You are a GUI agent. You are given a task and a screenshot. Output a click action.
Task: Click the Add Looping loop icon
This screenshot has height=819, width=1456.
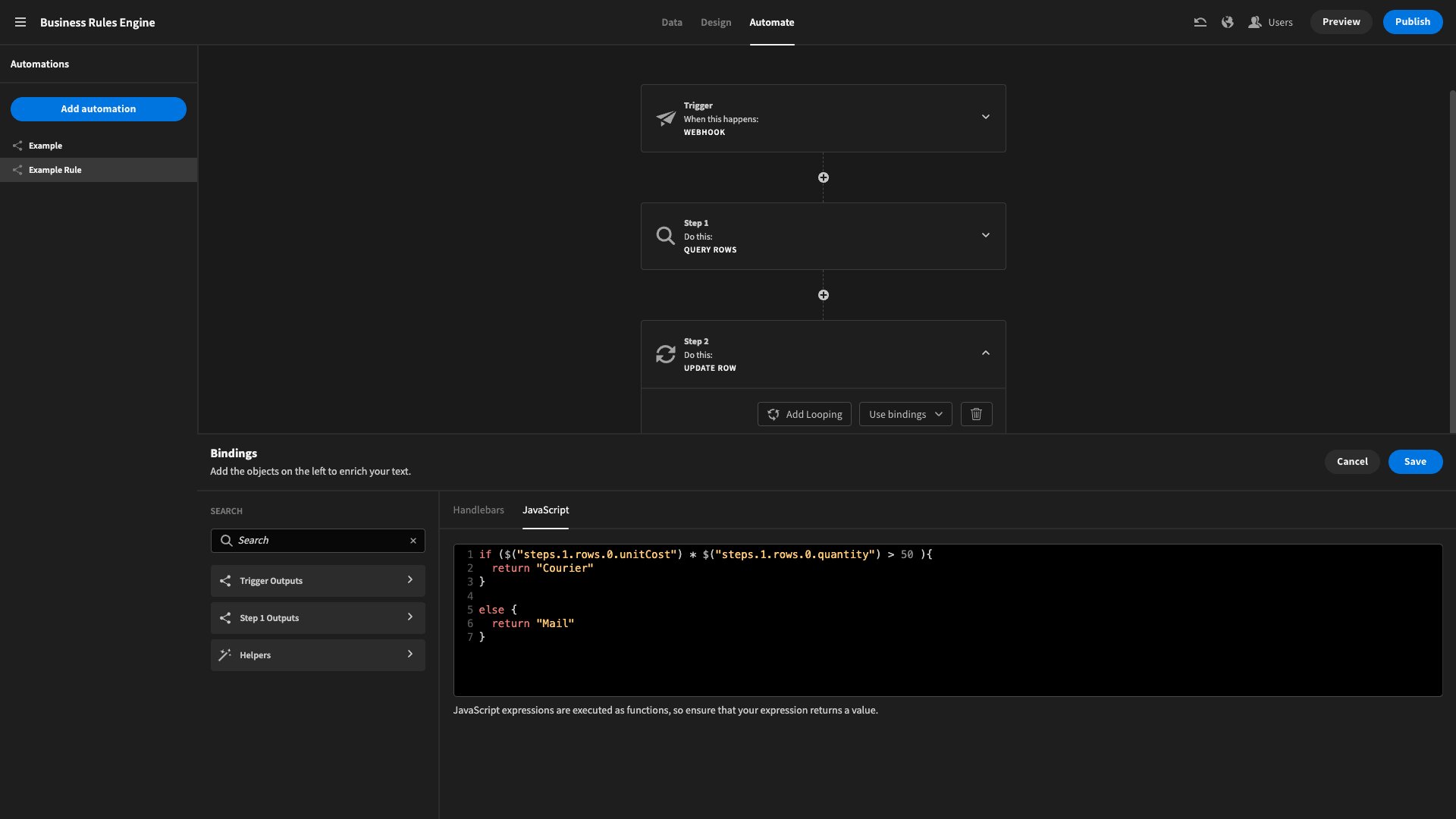tap(773, 414)
